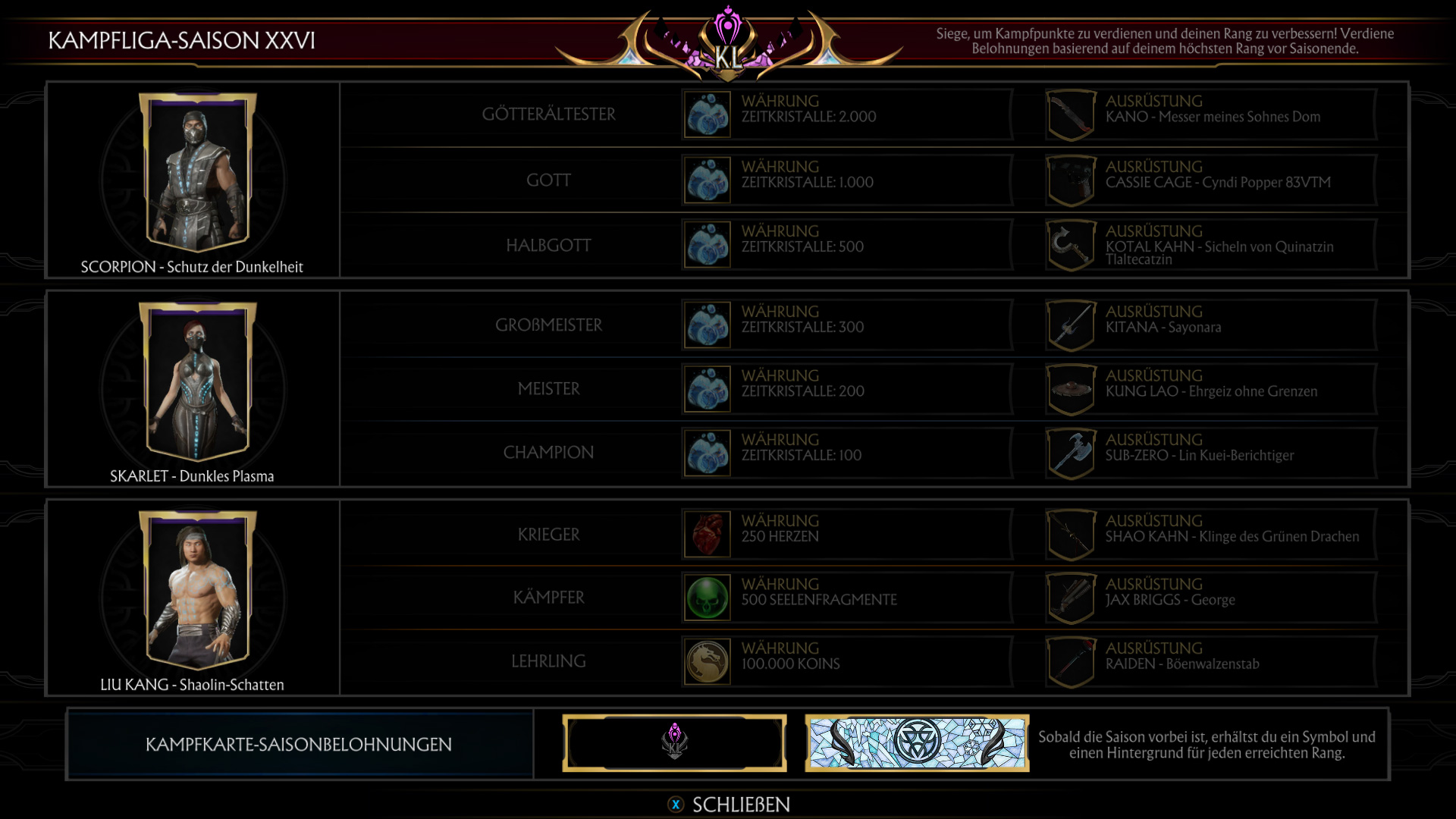Image resolution: width=1456 pixels, height=819 pixels.
Task: Select the Kitana Sayonara weapon icon
Action: (x=1071, y=325)
